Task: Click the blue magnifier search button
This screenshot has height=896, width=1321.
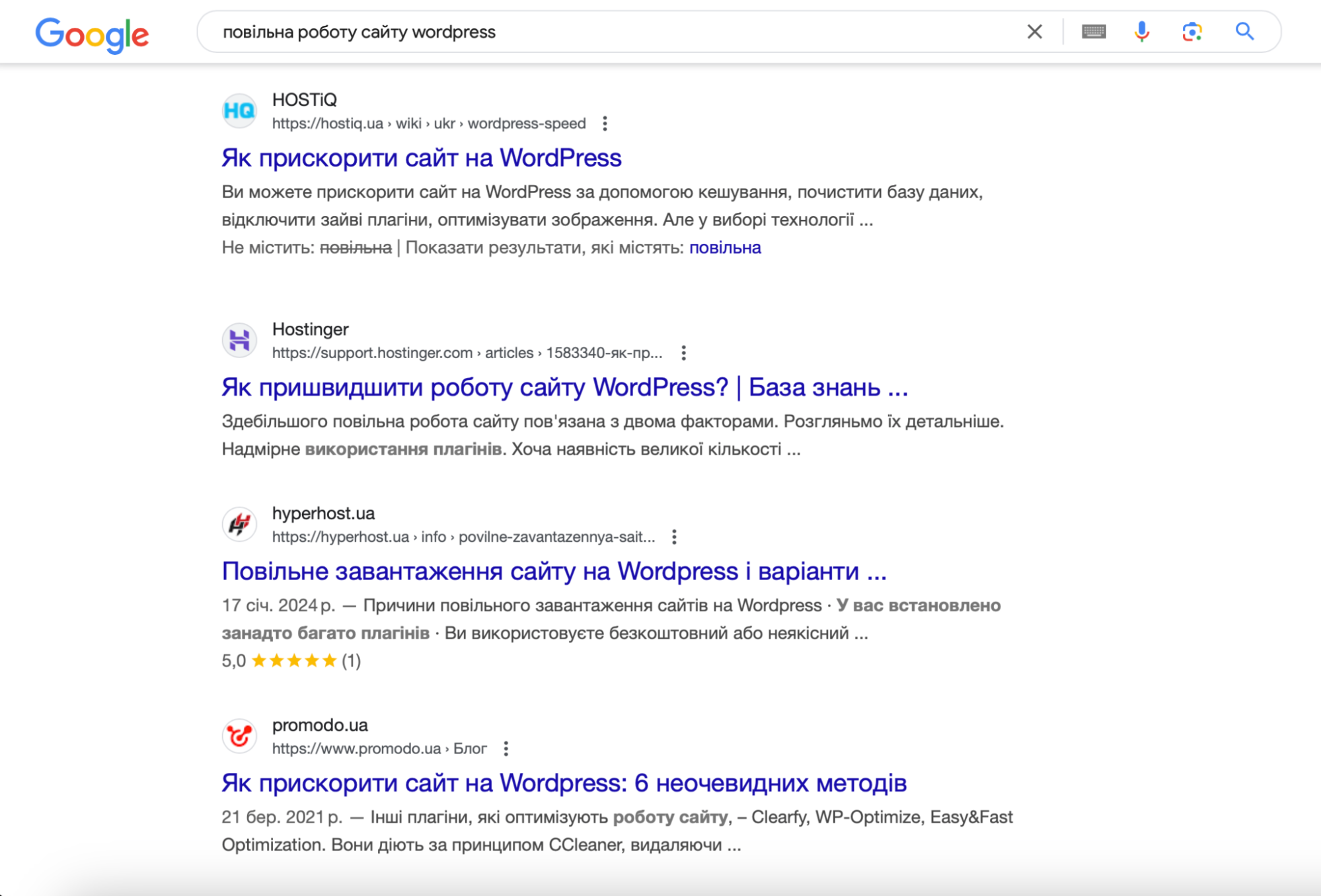Action: 1245,31
